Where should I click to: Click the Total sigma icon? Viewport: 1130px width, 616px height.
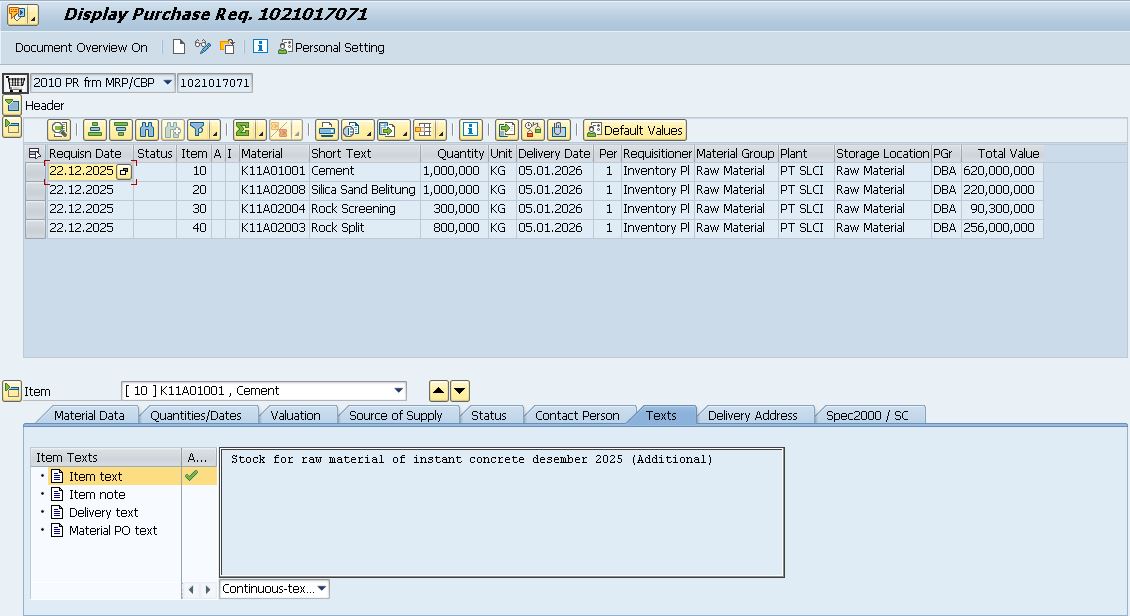point(243,130)
